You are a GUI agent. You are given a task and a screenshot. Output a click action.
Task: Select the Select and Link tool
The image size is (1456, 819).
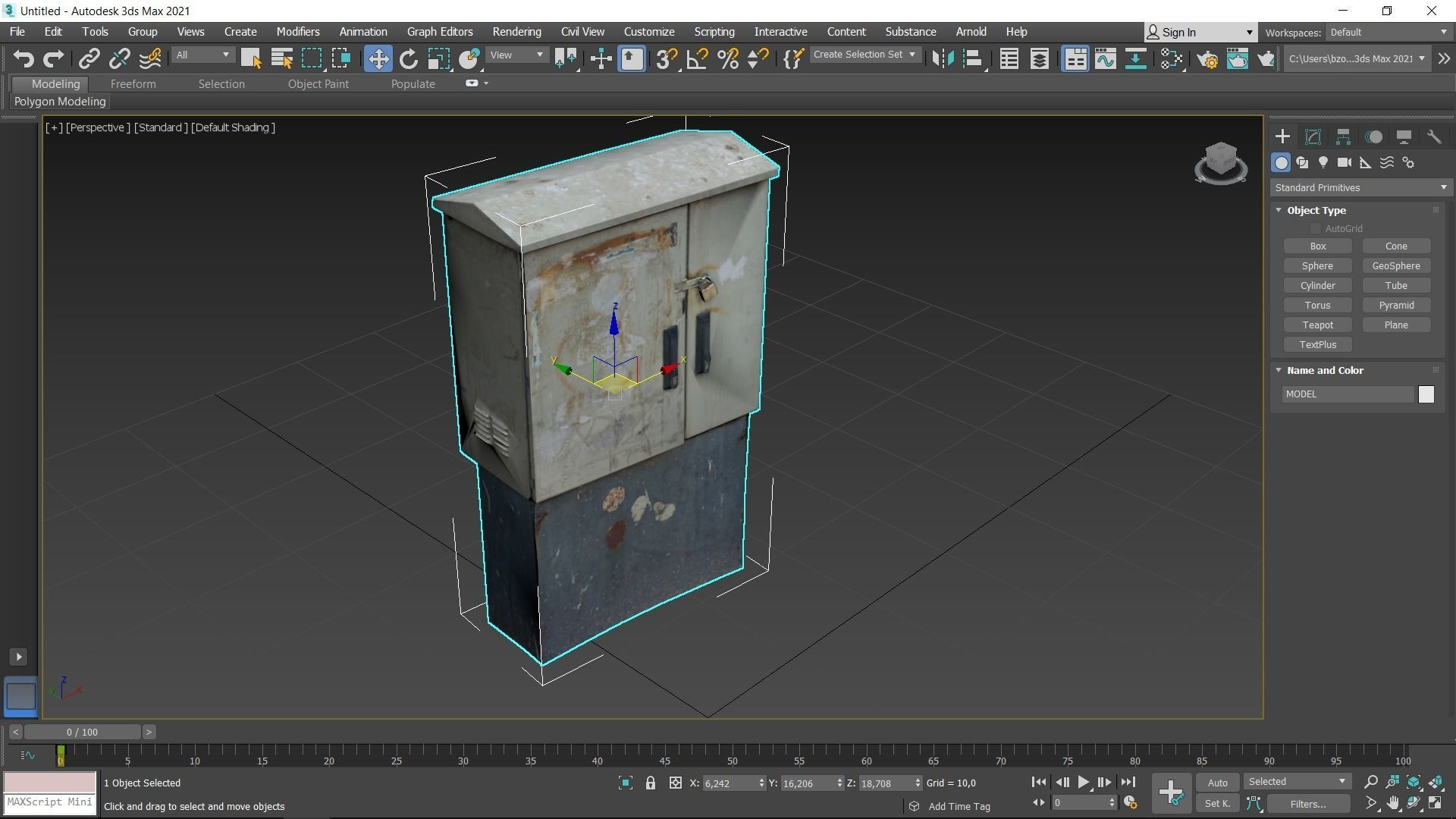tap(89, 58)
